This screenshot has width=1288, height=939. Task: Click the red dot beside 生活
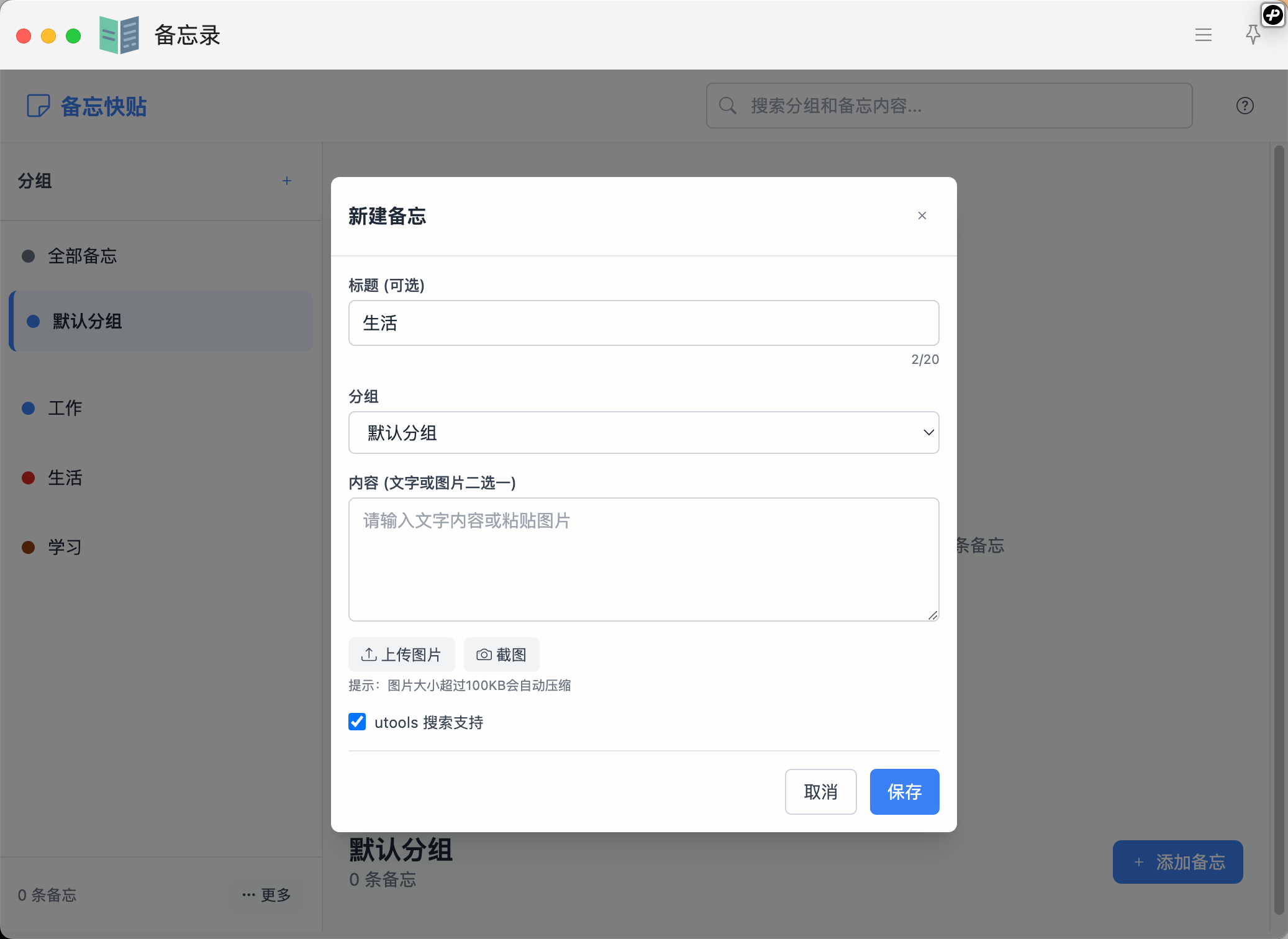28,478
